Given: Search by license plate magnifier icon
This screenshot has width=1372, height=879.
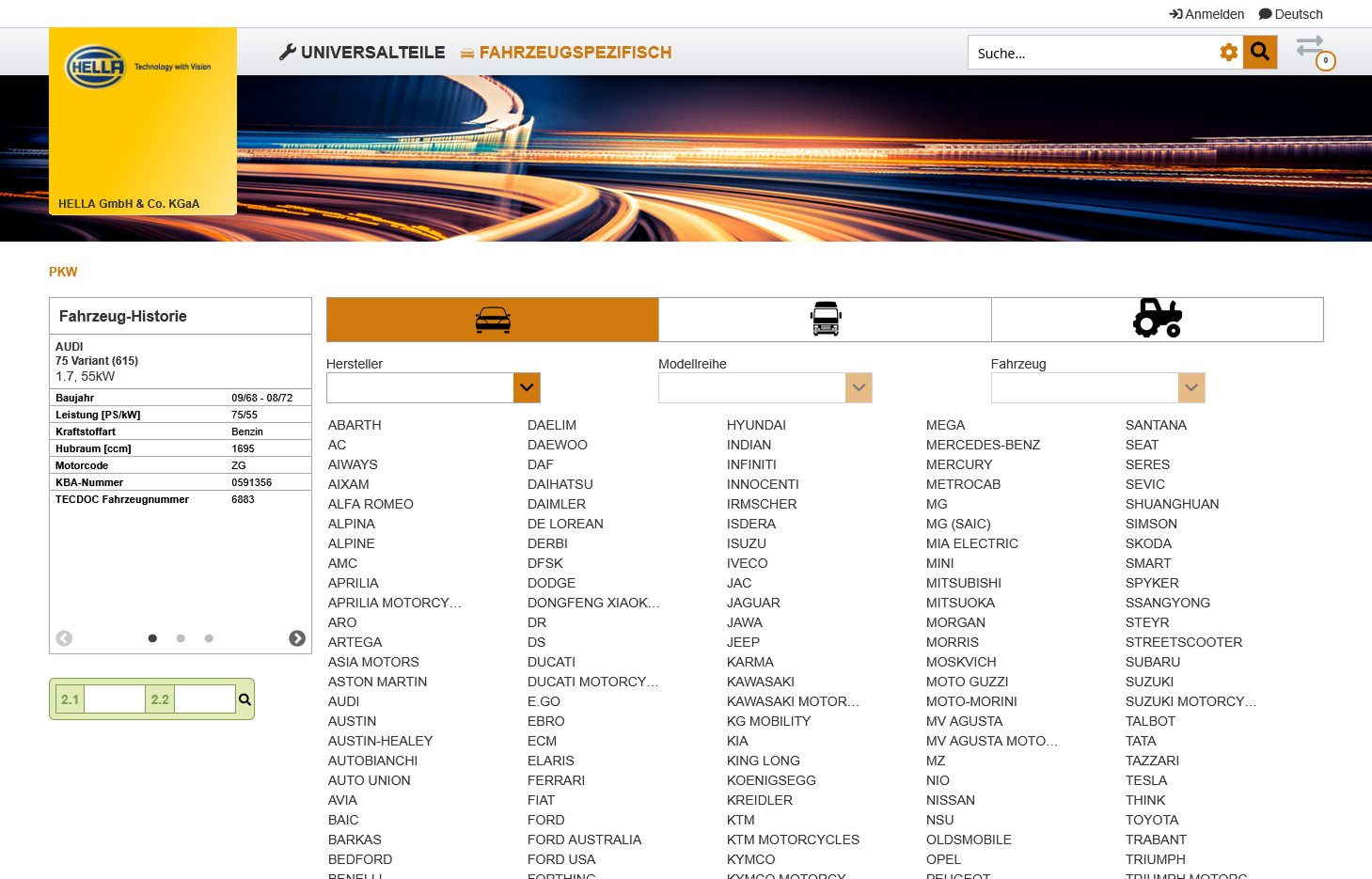Looking at the screenshot, I should tap(244, 698).
